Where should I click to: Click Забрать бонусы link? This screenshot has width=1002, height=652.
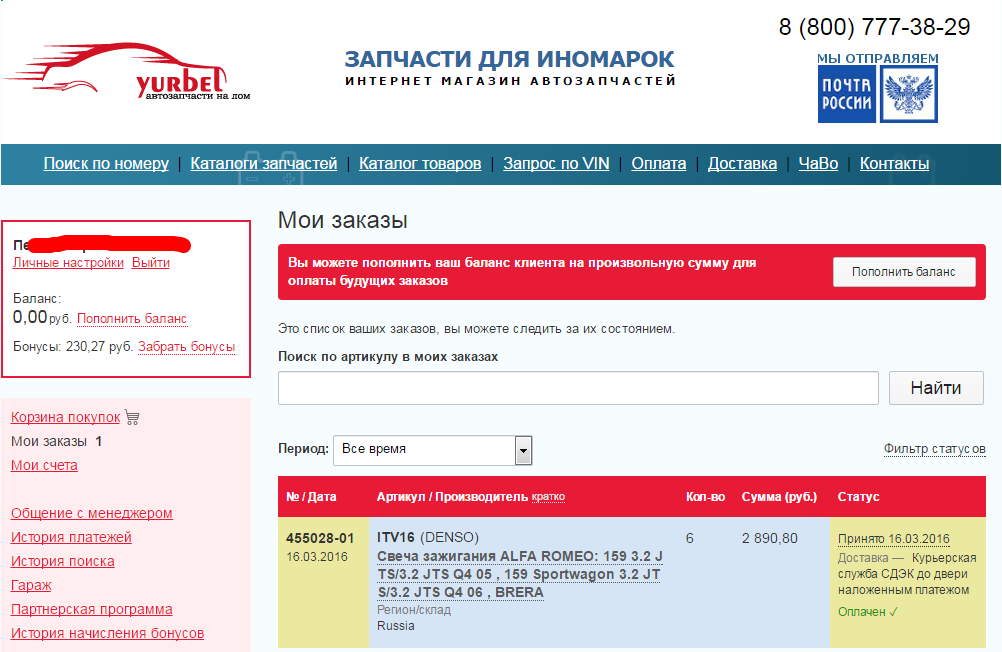point(186,347)
